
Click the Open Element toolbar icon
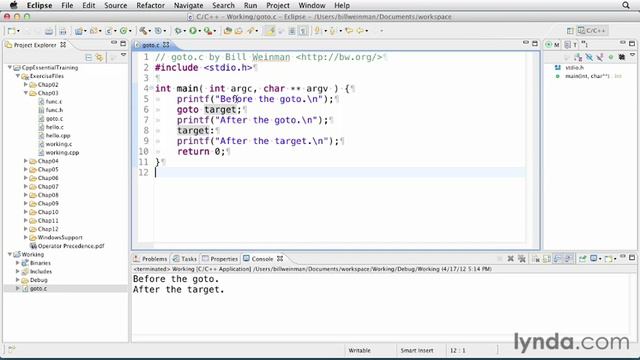click(228, 31)
